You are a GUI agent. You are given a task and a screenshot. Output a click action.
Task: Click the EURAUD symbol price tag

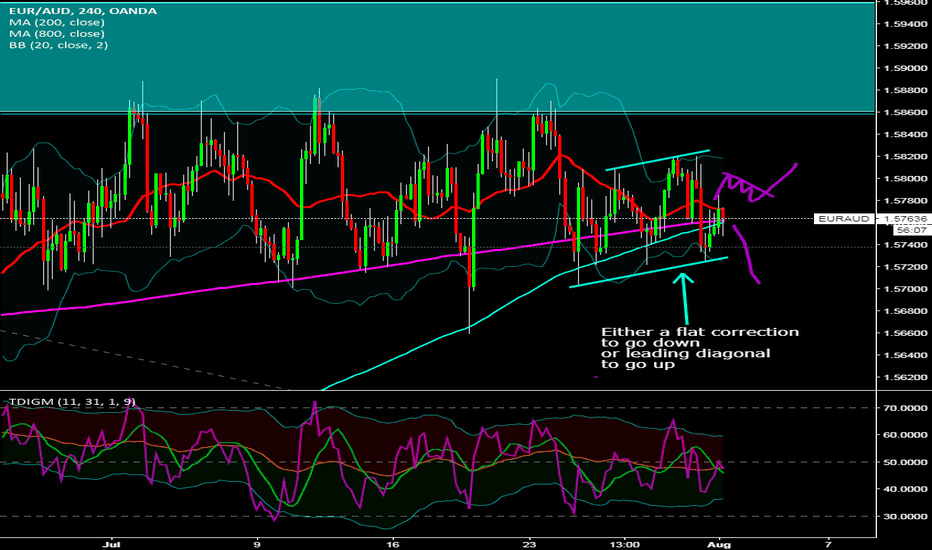tap(843, 219)
